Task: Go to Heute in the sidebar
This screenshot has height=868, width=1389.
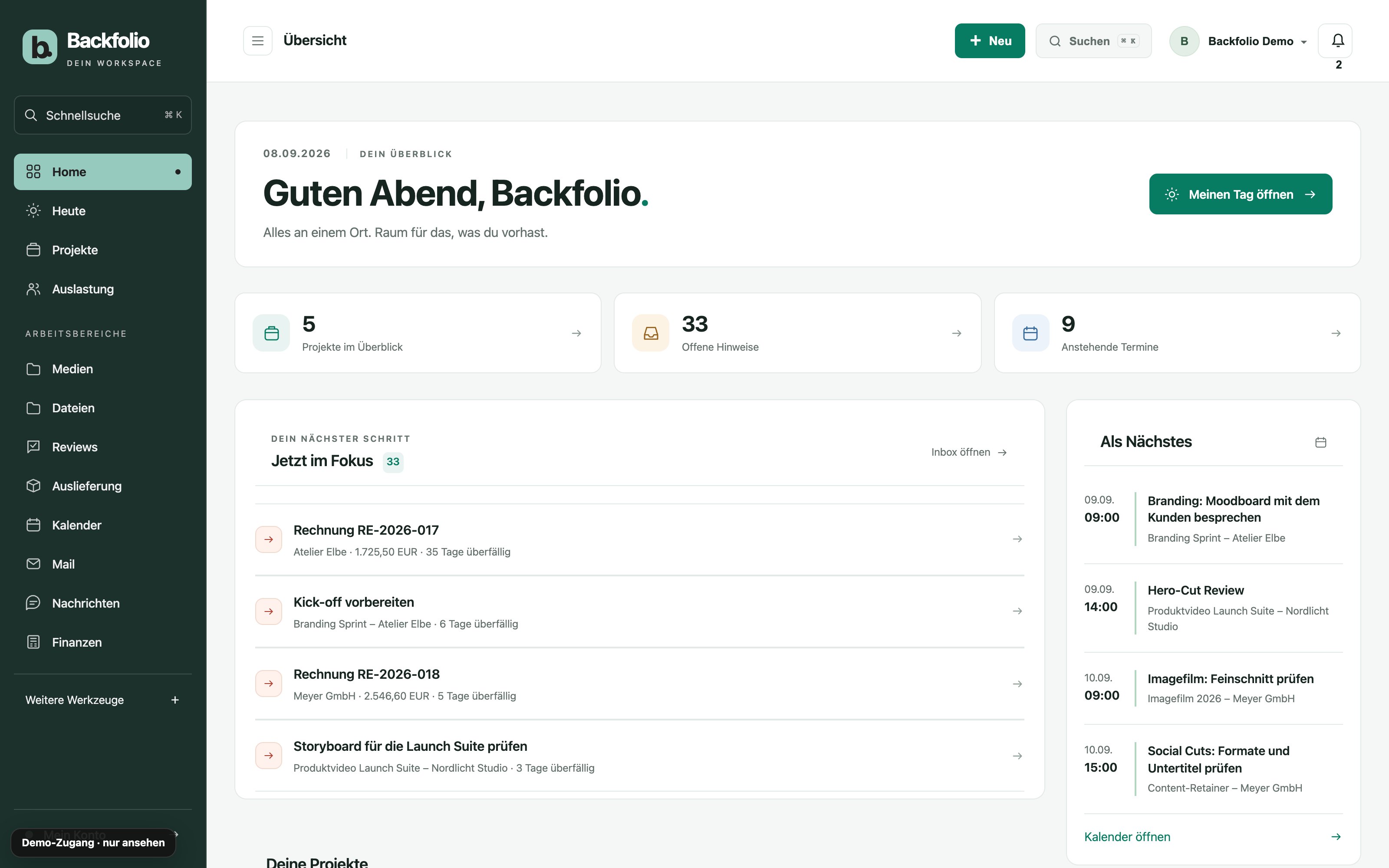Action: coord(103,210)
